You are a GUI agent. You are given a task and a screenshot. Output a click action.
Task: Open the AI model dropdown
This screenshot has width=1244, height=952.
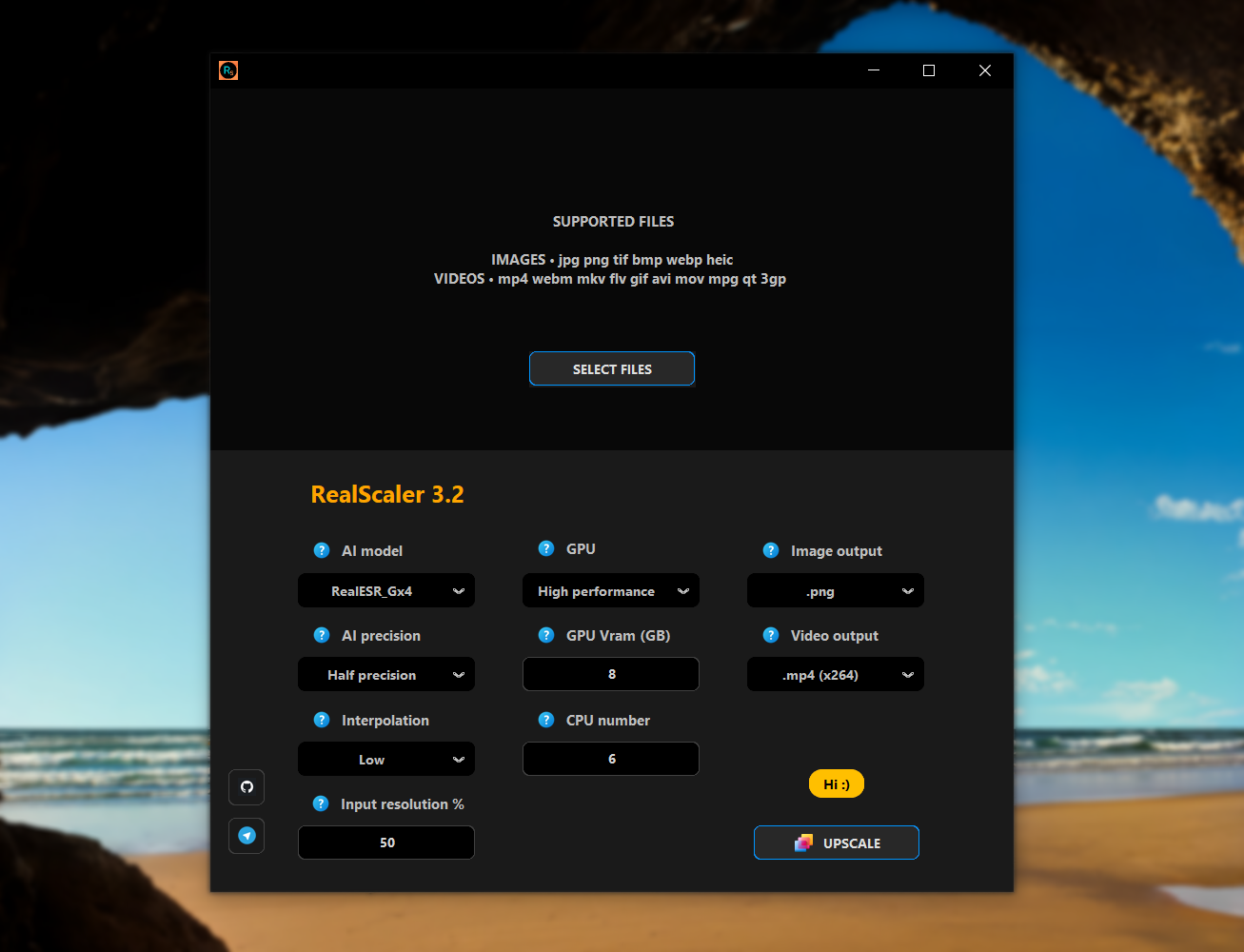click(385, 590)
